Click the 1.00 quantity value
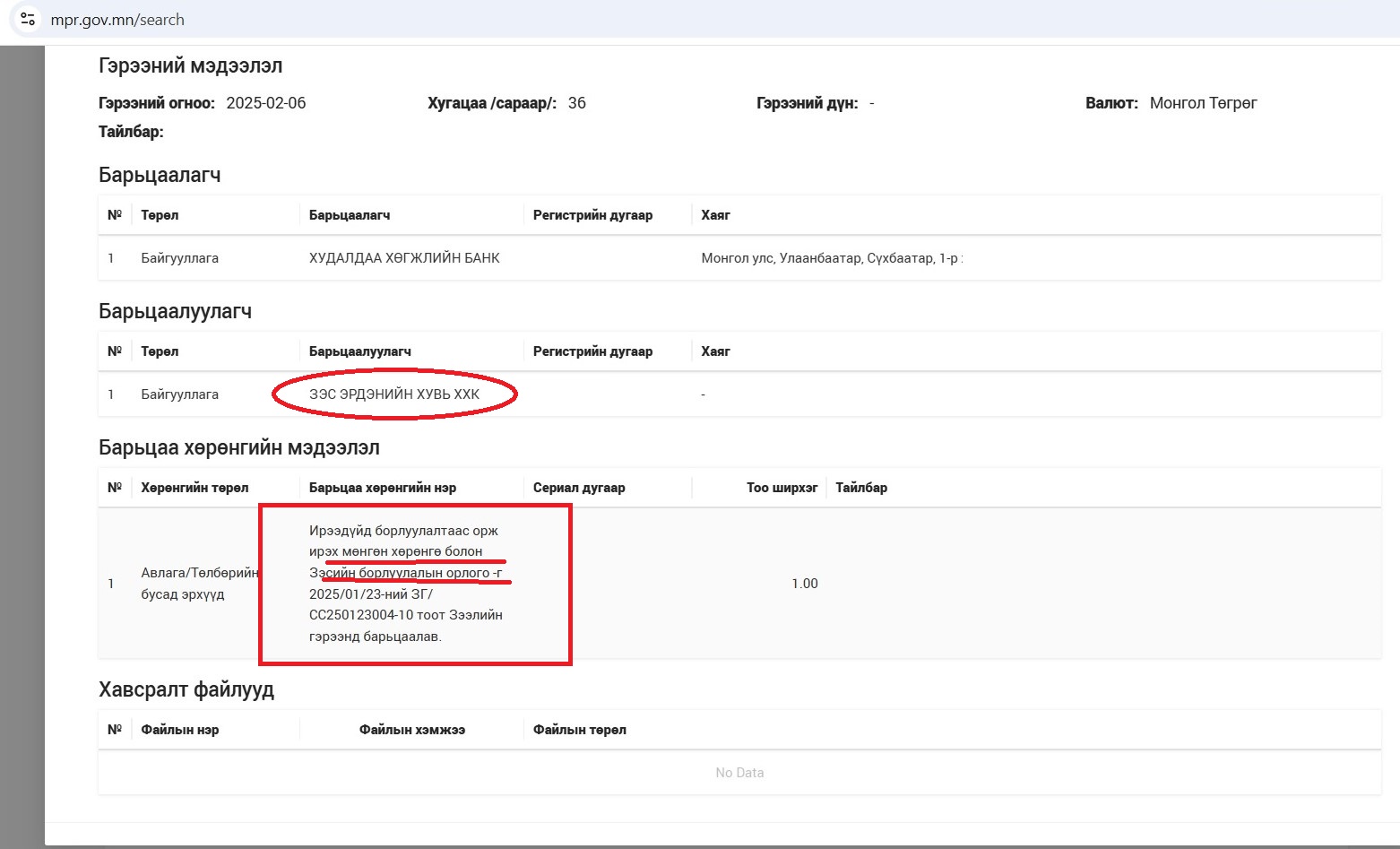Viewport: 1400px width, 849px height. point(804,584)
